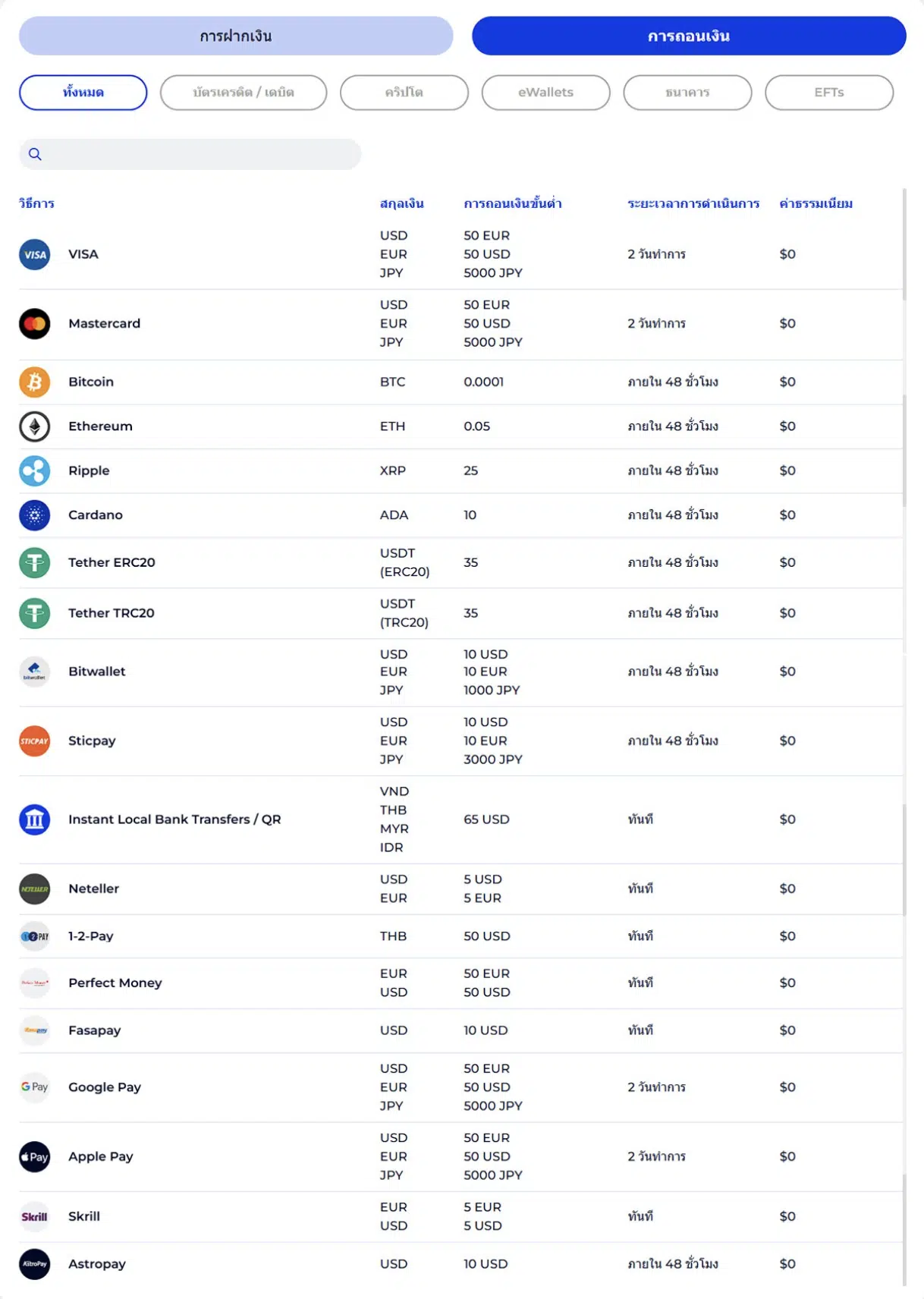924x1299 pixels.
Task: Select the Perfect Money logo icon
Action: coord(35,983)
